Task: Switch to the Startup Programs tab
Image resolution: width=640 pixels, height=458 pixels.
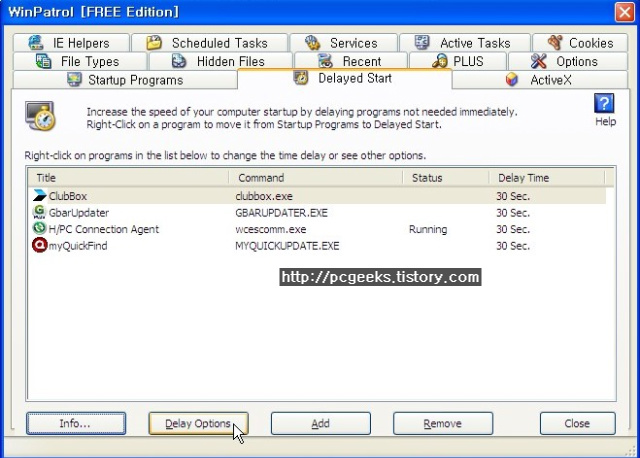Action: [x=125, y=80]
